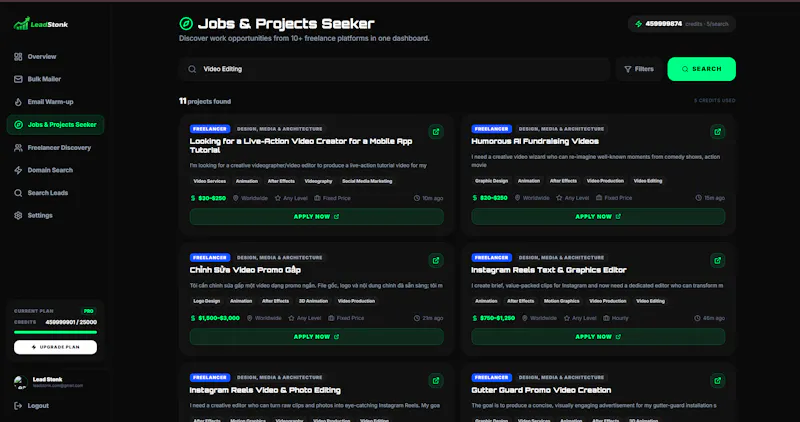Click the Search Leads magnifier icon

tap(18, 193)
